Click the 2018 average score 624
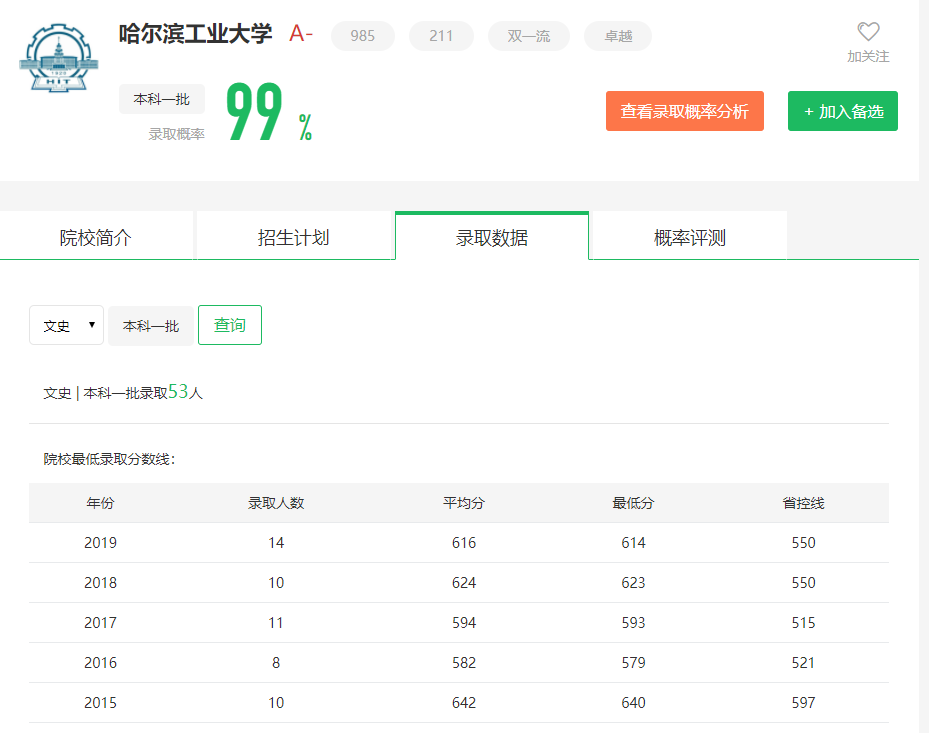Image resolution: width=929 pixels, height=733 pixels. [x=464, y=582]
